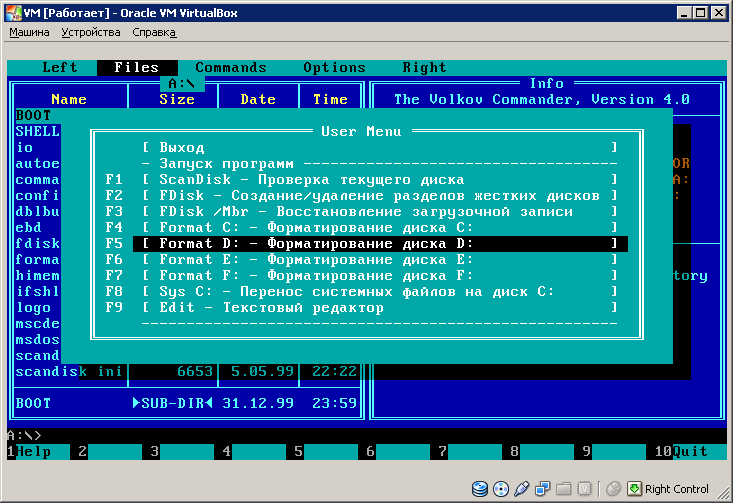
Task: Click the green arrow host key icon
Action: [x=634, y=489]
